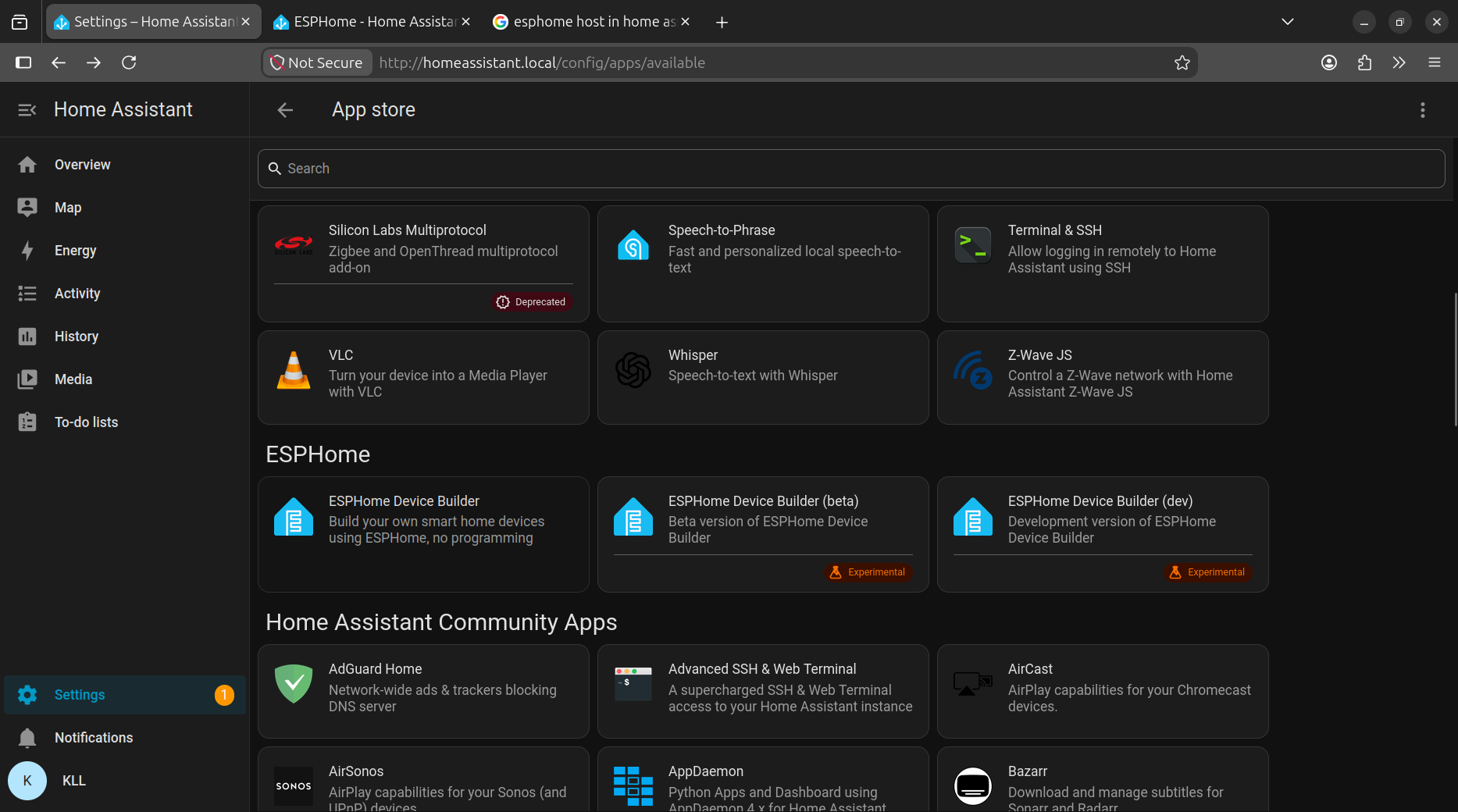Click the Search apps field

pos(851,169)
